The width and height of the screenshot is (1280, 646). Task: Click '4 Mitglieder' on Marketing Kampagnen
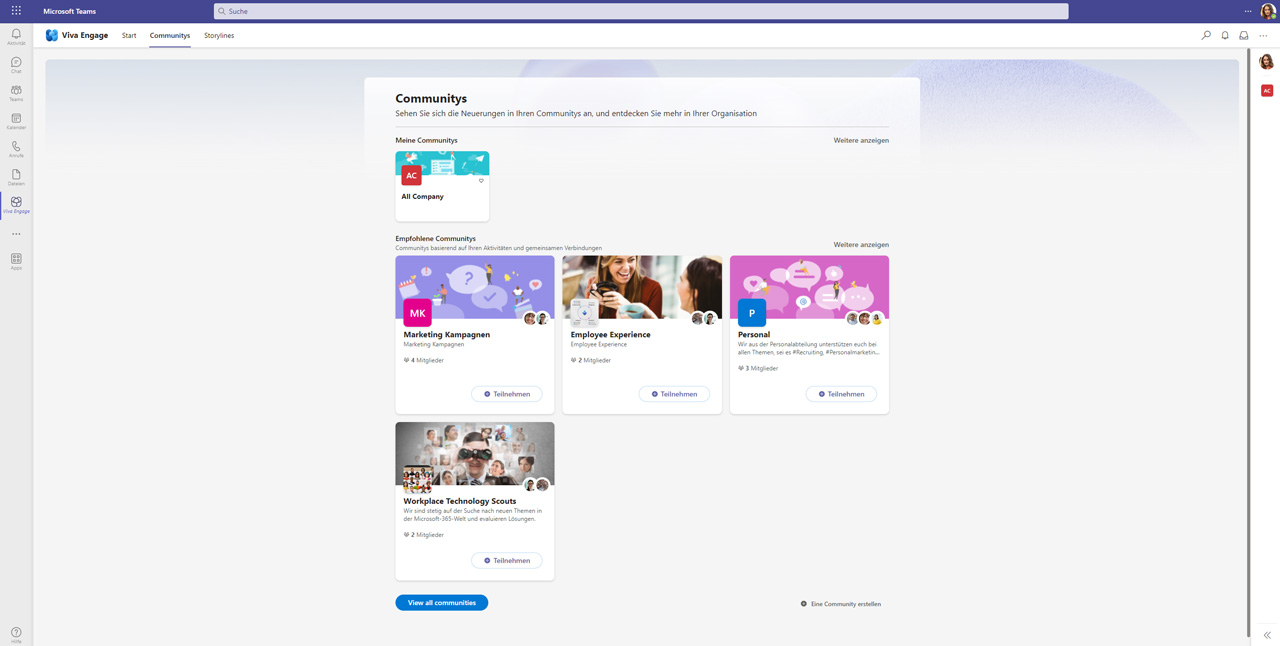[424, 360]
